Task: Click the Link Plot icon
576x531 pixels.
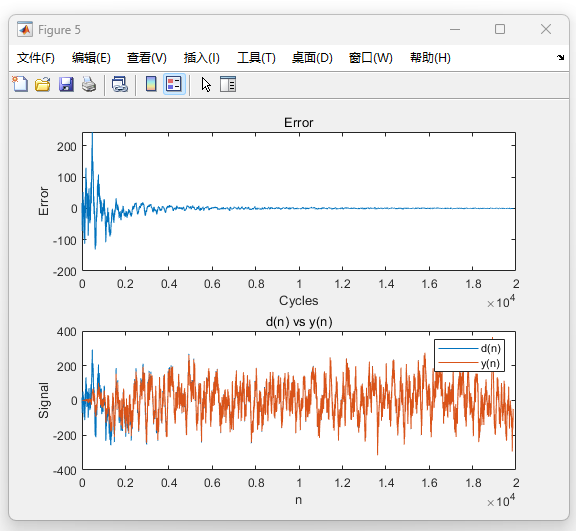Action: [x=120, y=84]
